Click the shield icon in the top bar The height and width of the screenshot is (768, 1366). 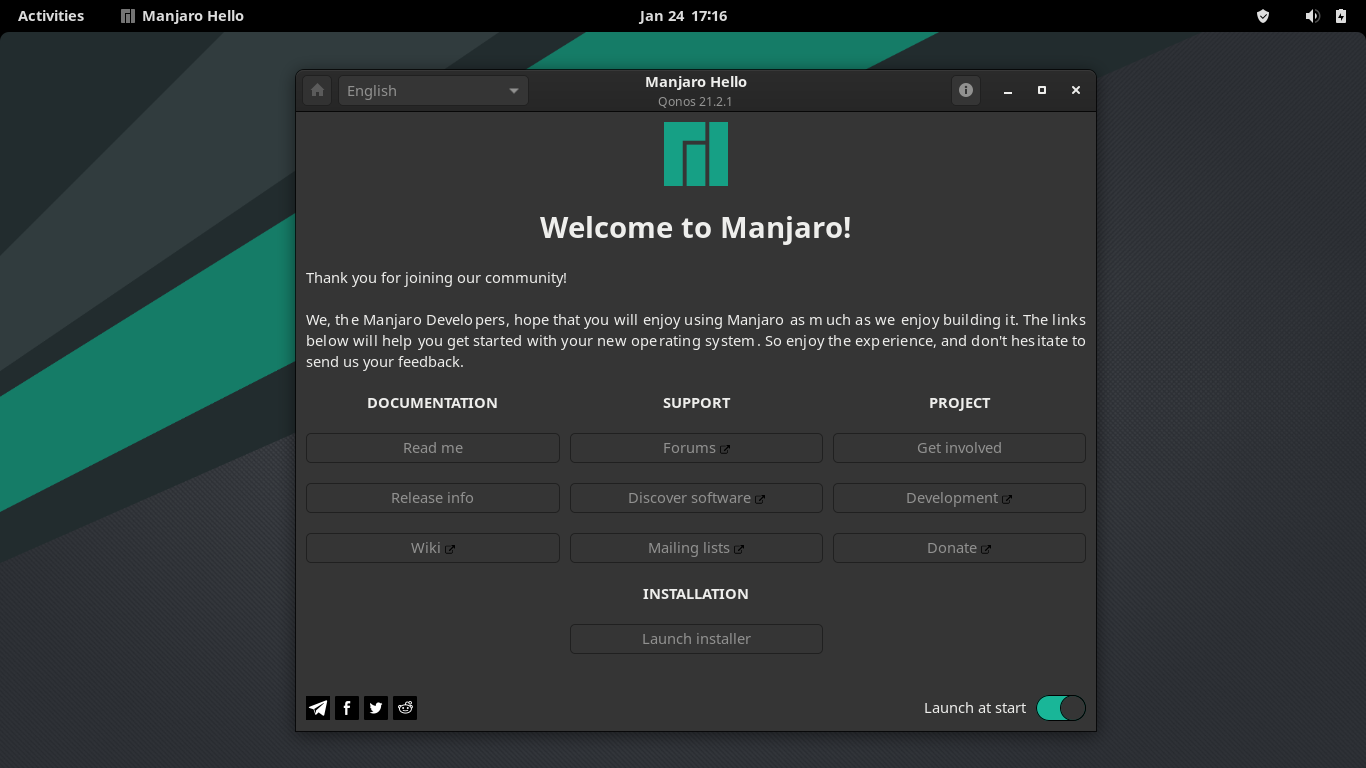[x=1262, y=15]
